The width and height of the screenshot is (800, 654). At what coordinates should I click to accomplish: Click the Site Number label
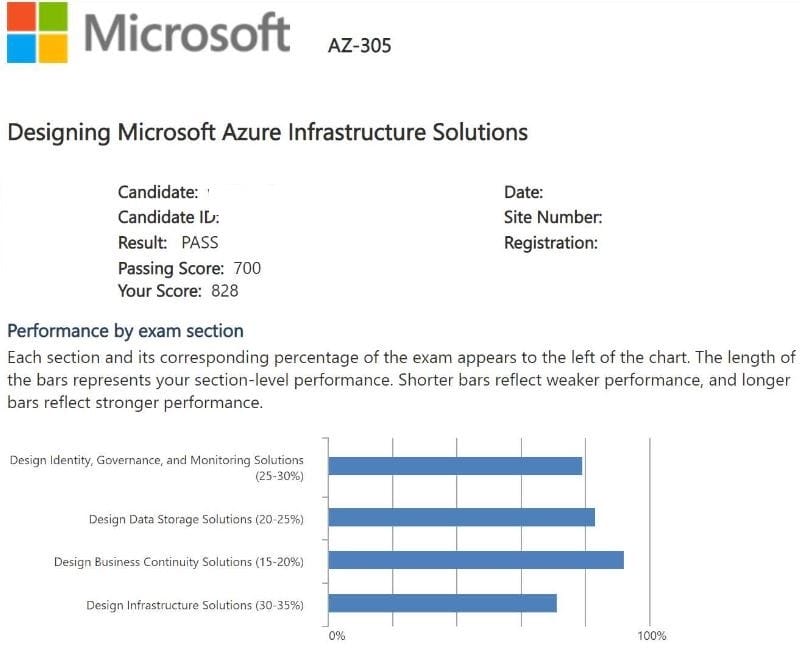coord(553,217)
